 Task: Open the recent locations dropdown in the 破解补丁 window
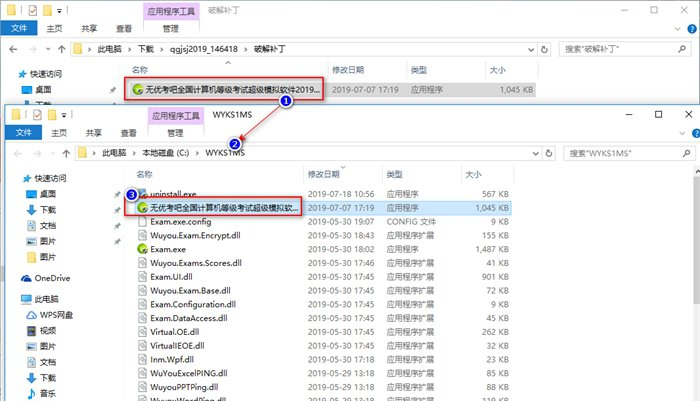(48, 49)
